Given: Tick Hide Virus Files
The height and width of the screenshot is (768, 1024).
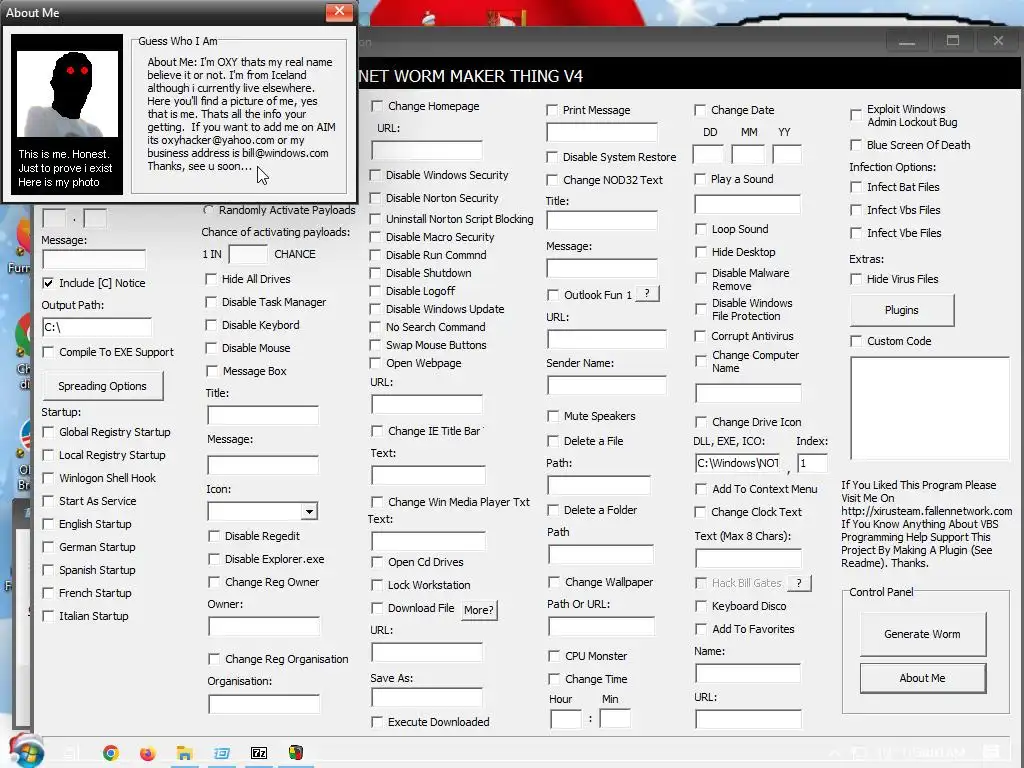Looking at the screenshot, I should tap(856, 279).
